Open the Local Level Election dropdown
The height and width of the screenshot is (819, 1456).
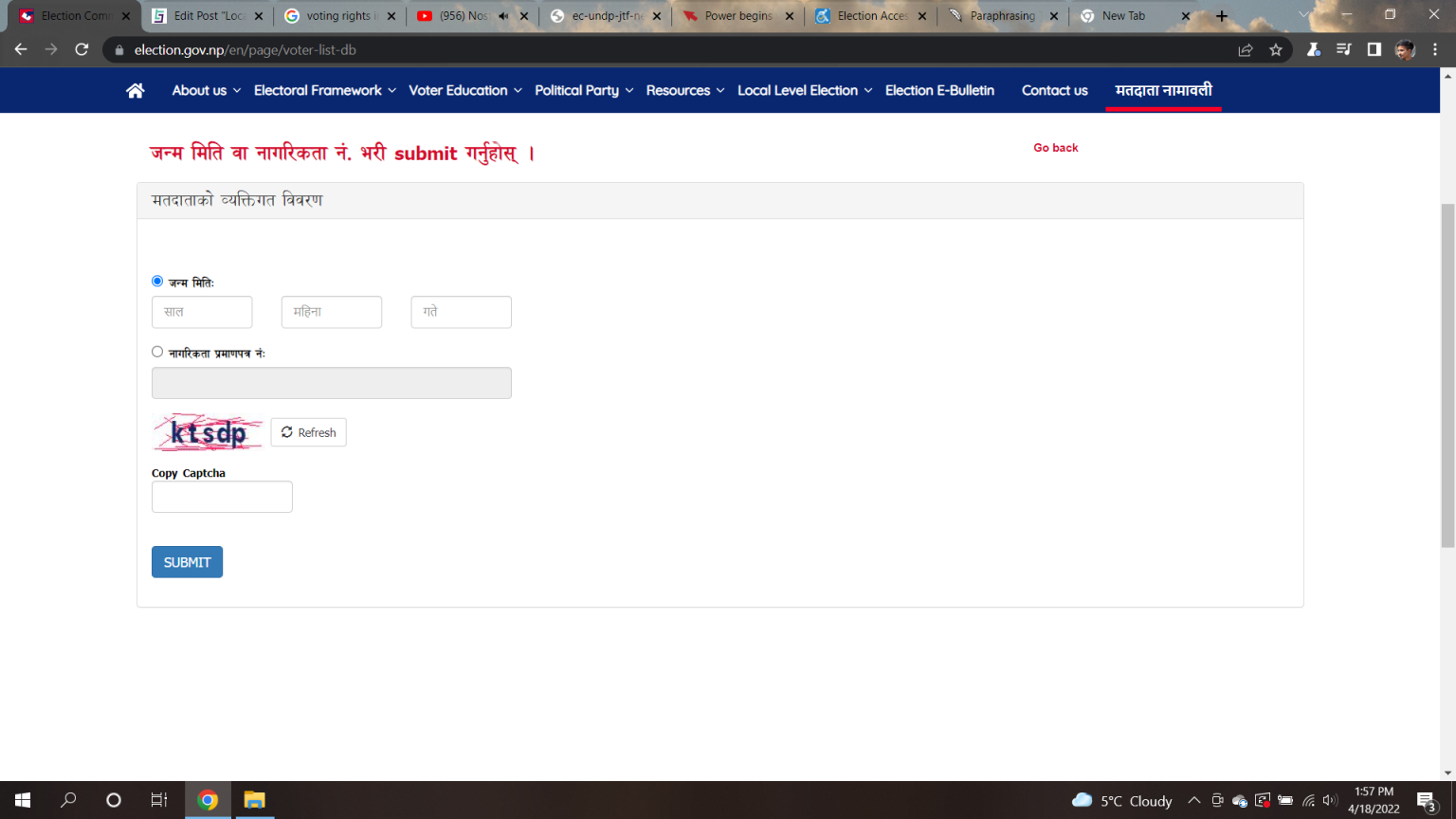(x=798, y=90)
